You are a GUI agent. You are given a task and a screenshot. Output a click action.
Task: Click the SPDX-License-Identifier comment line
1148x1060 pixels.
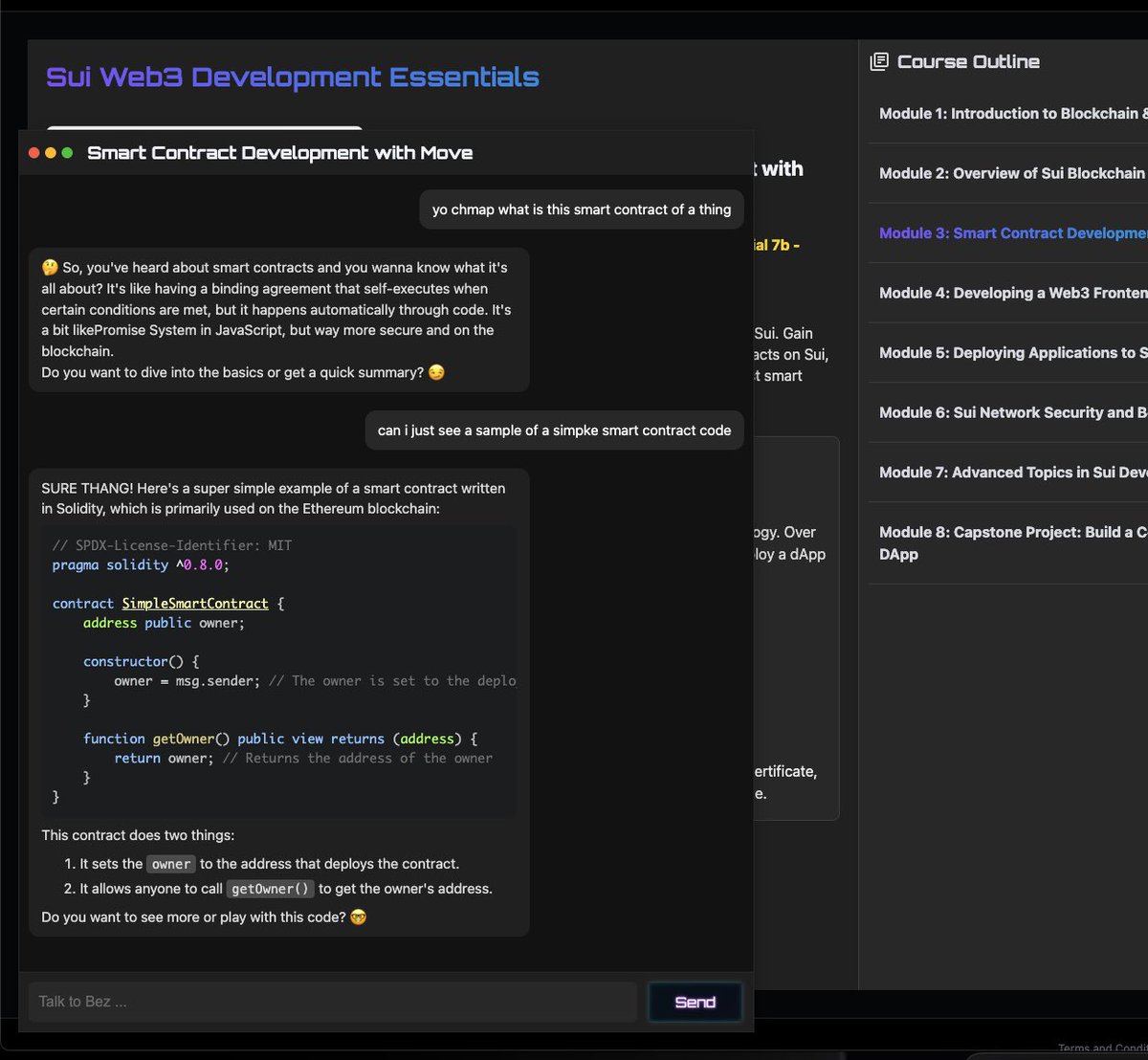pyautogui.click(x=172, y=545)
